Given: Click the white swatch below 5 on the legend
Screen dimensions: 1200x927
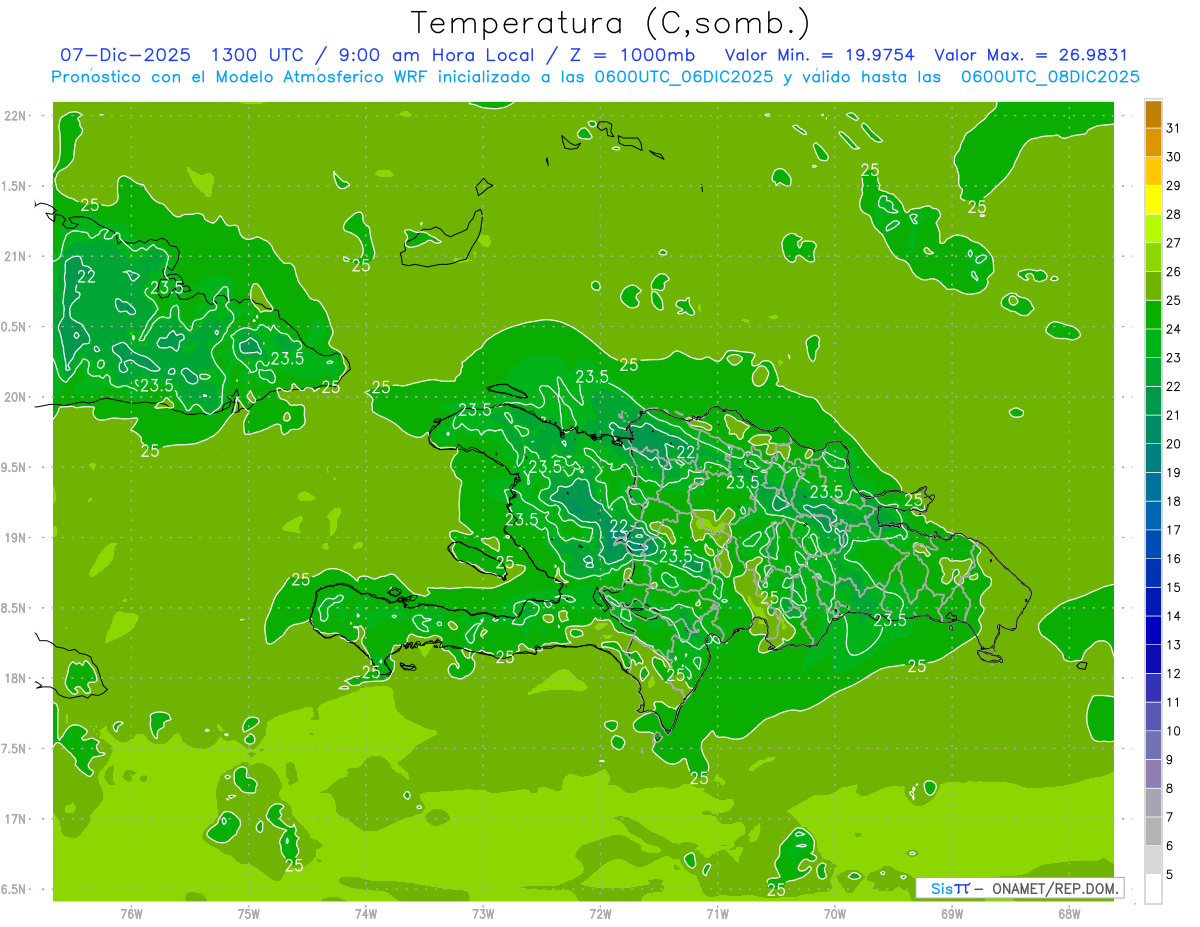Looking at the screenshot, I should coord(1153,889).
